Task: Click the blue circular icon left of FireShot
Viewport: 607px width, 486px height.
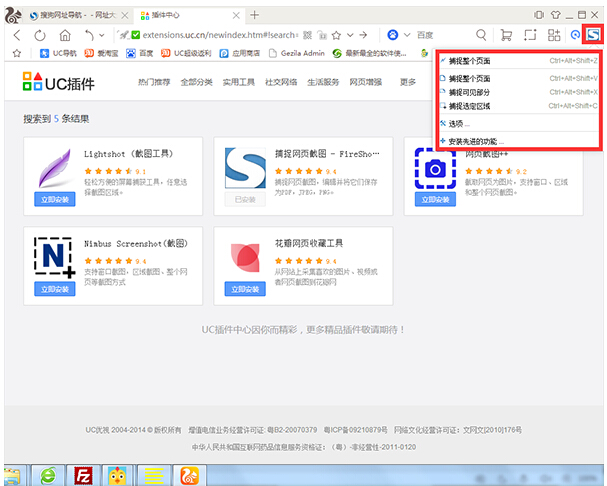Action: (575, 35)
